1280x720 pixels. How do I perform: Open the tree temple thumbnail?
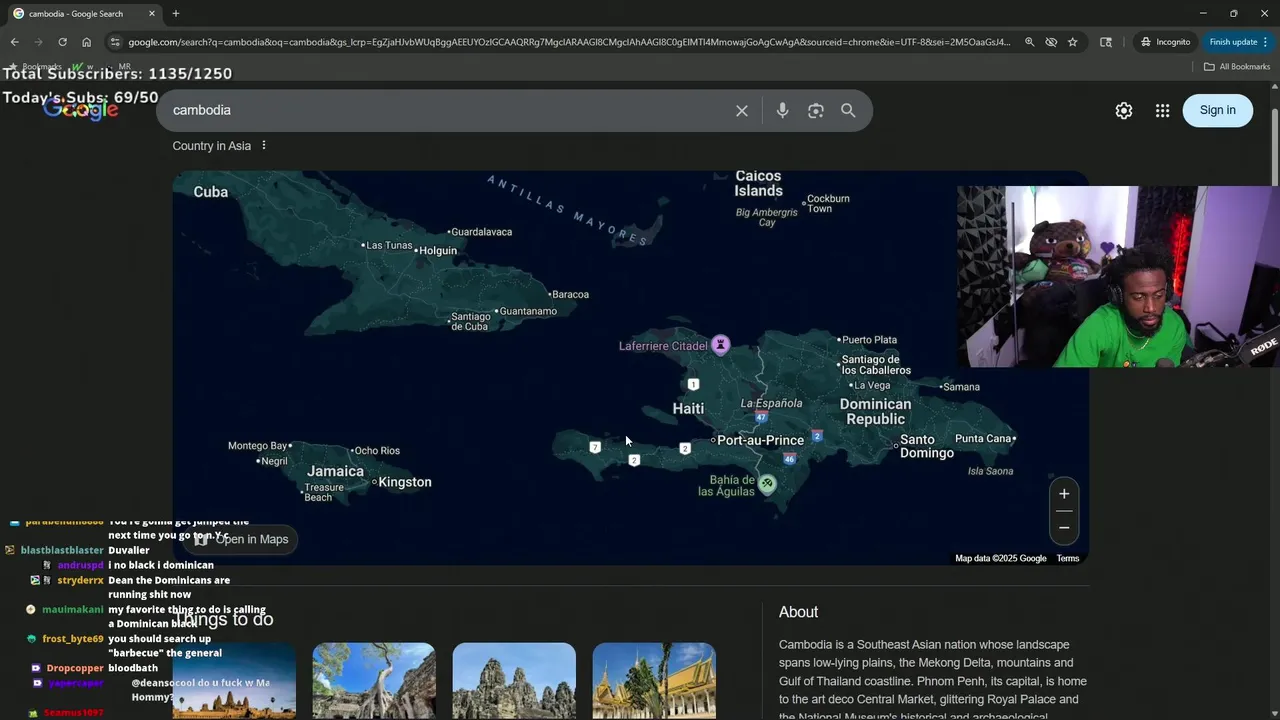point(374,681)
